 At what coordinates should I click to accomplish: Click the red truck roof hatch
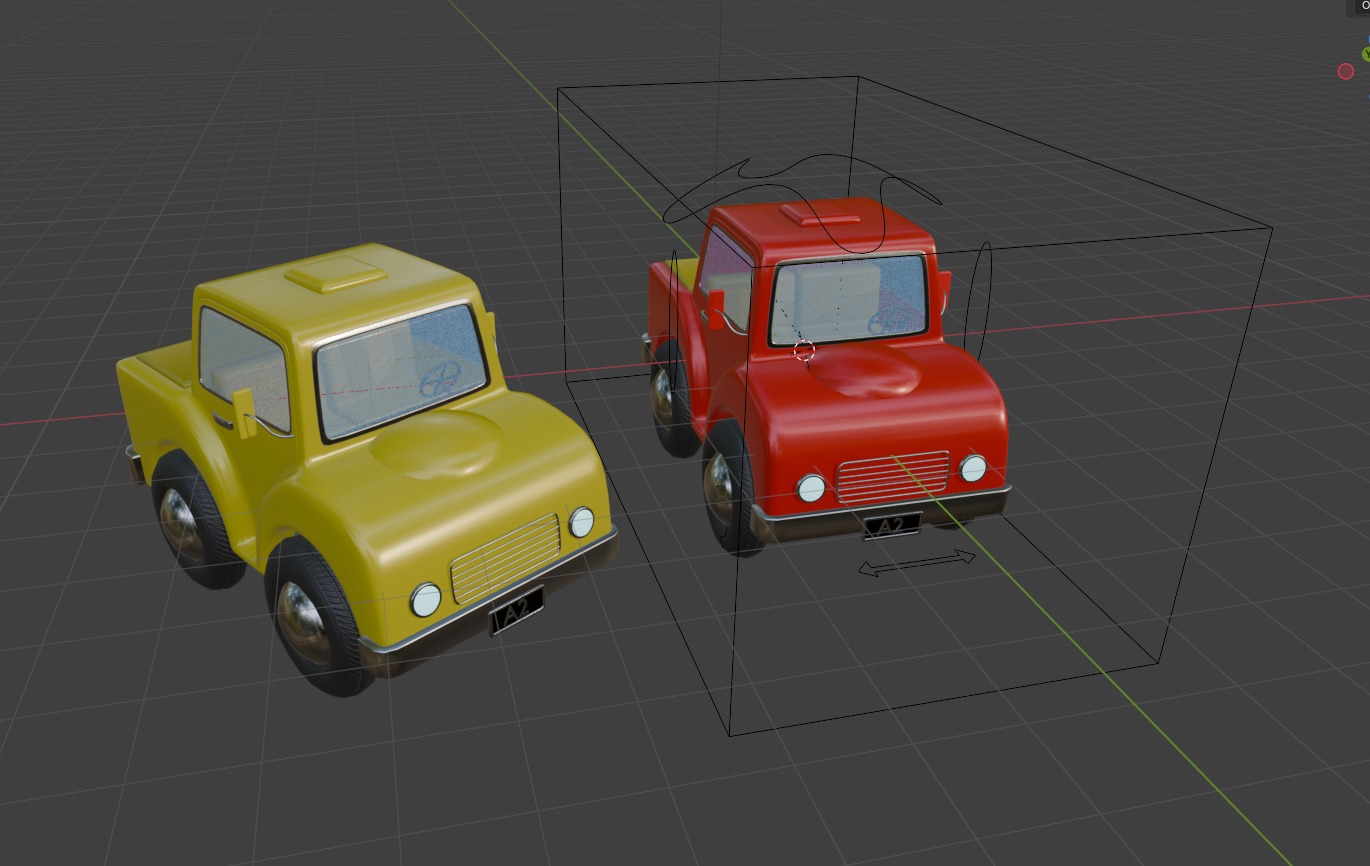[x=820, y=213]
